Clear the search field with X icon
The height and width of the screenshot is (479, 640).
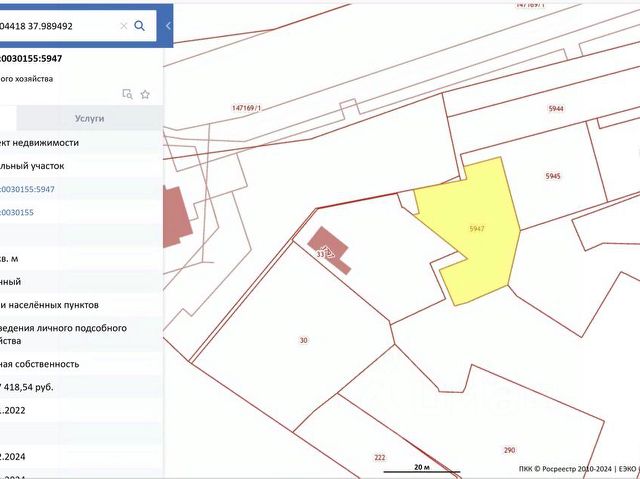pyautogui.click(x=124, y=26)
